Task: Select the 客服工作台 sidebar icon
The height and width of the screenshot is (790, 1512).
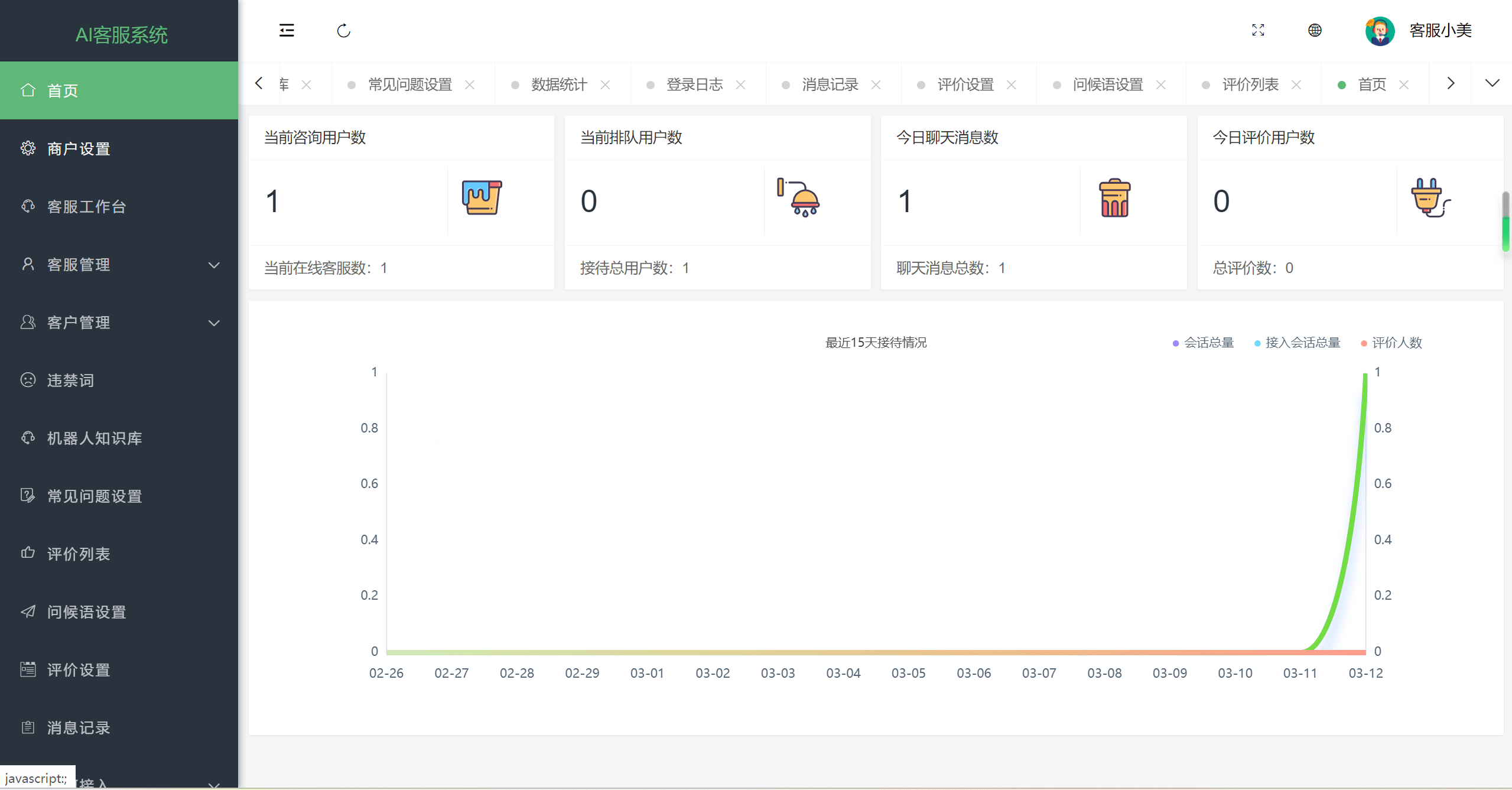Action: click(28, 206)
